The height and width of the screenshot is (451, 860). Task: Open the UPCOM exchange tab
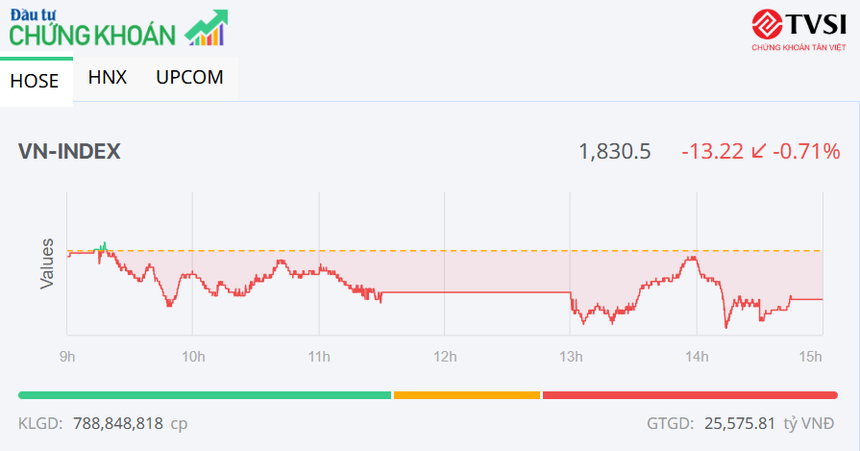[x=190, y=77]
